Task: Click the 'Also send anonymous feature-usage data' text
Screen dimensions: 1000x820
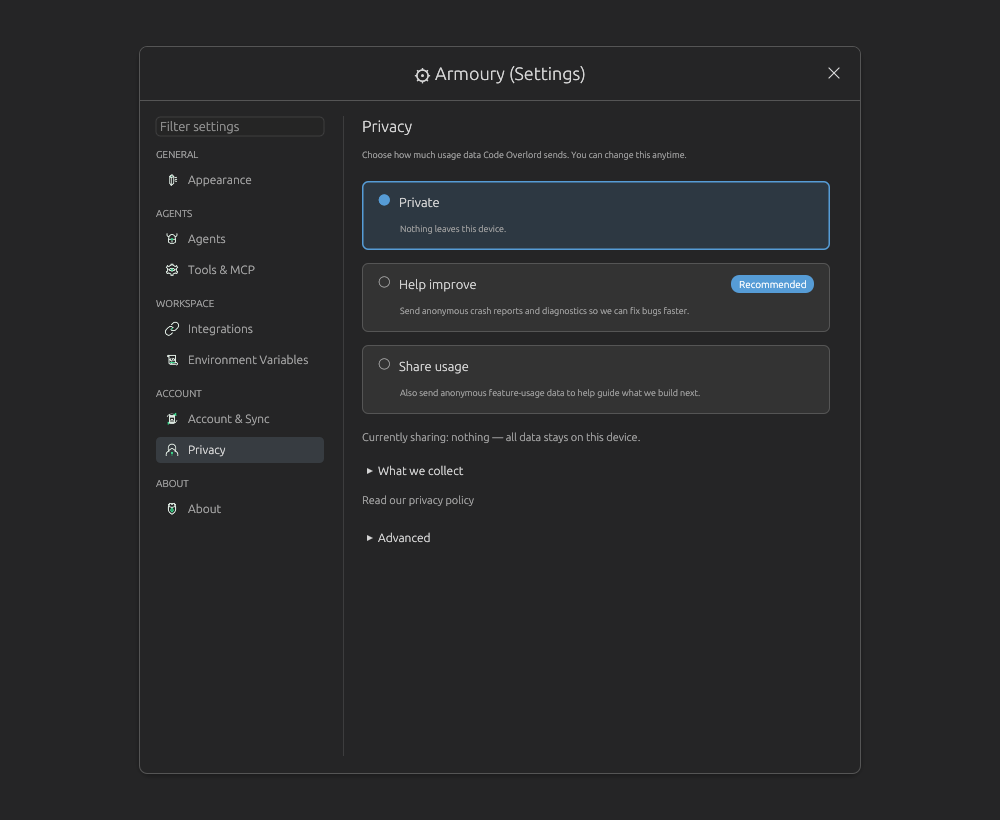Action: [550, 393]
